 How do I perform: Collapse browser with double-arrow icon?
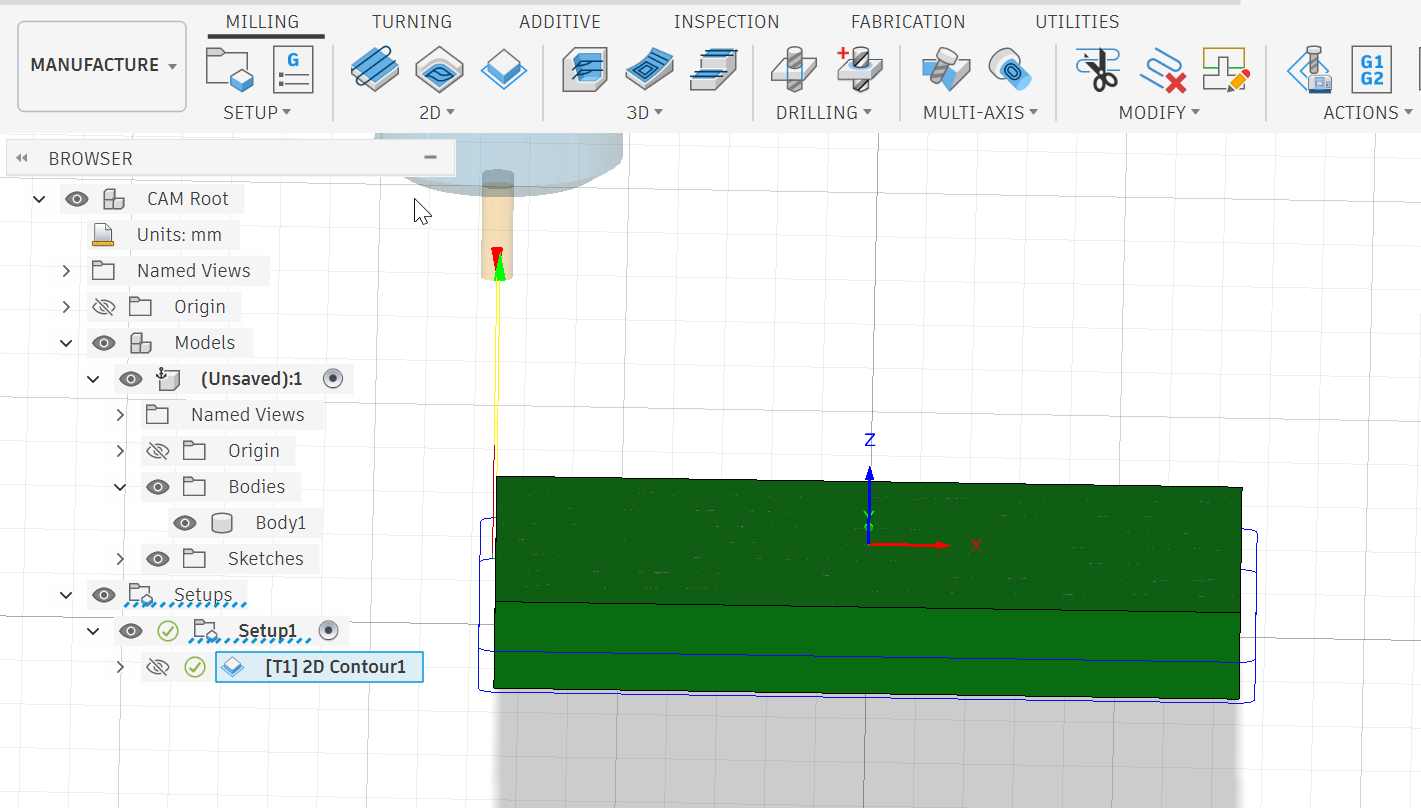pos(22,158)
